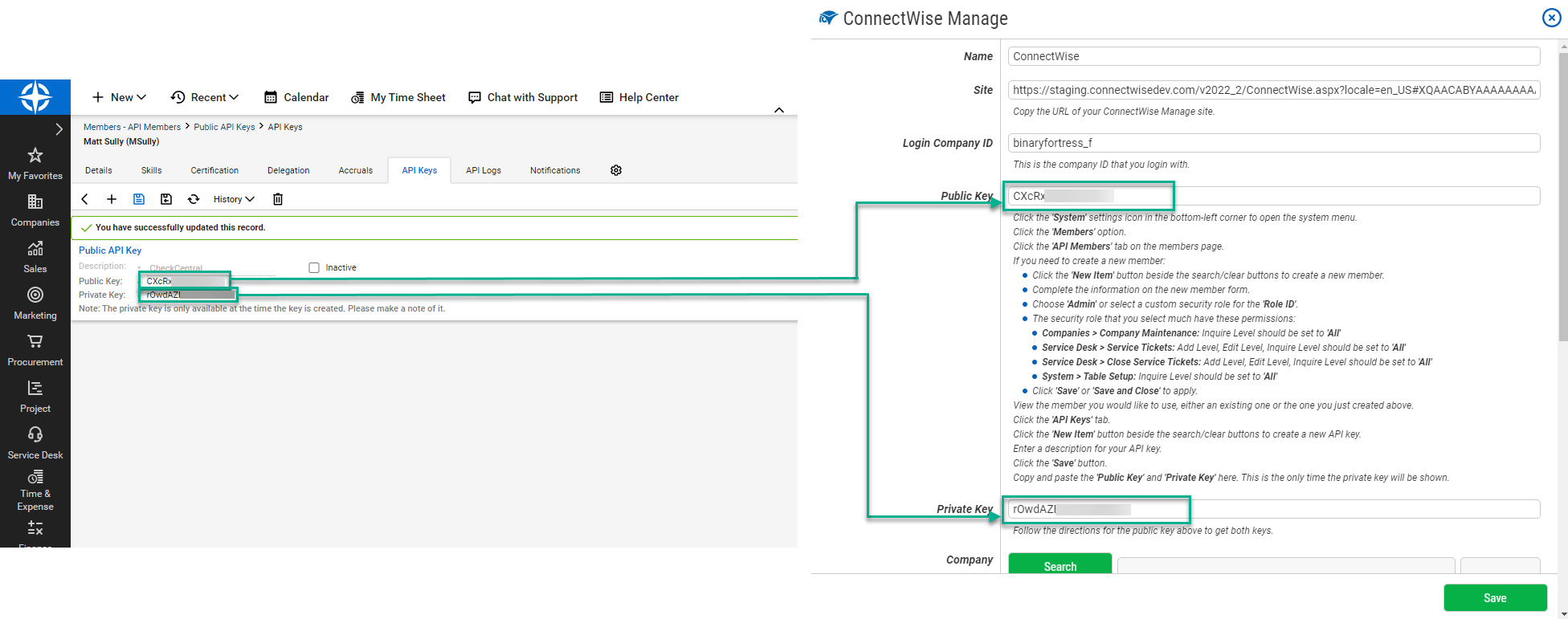Screen dimensions: 1568x619
Task: Delete the API key with trash icon
Action: [x=278, y=199]
